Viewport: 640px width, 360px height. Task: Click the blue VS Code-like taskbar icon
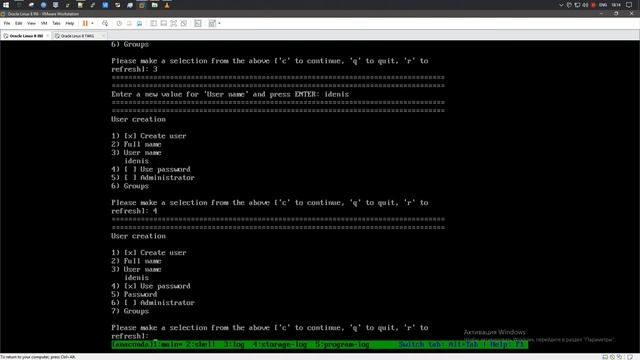click(105, 5)
